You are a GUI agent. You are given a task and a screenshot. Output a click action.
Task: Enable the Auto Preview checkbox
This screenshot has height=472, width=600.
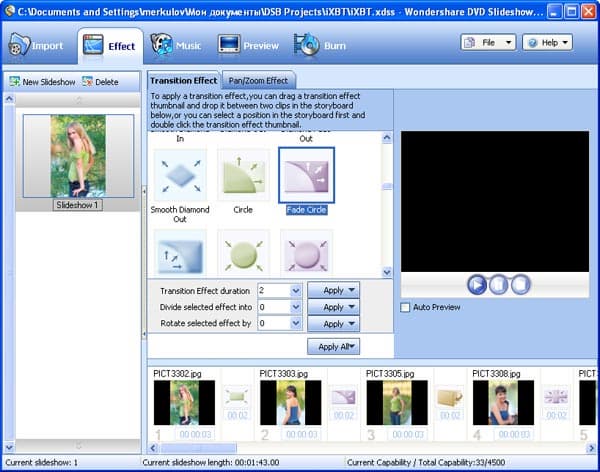pos(405,307)
